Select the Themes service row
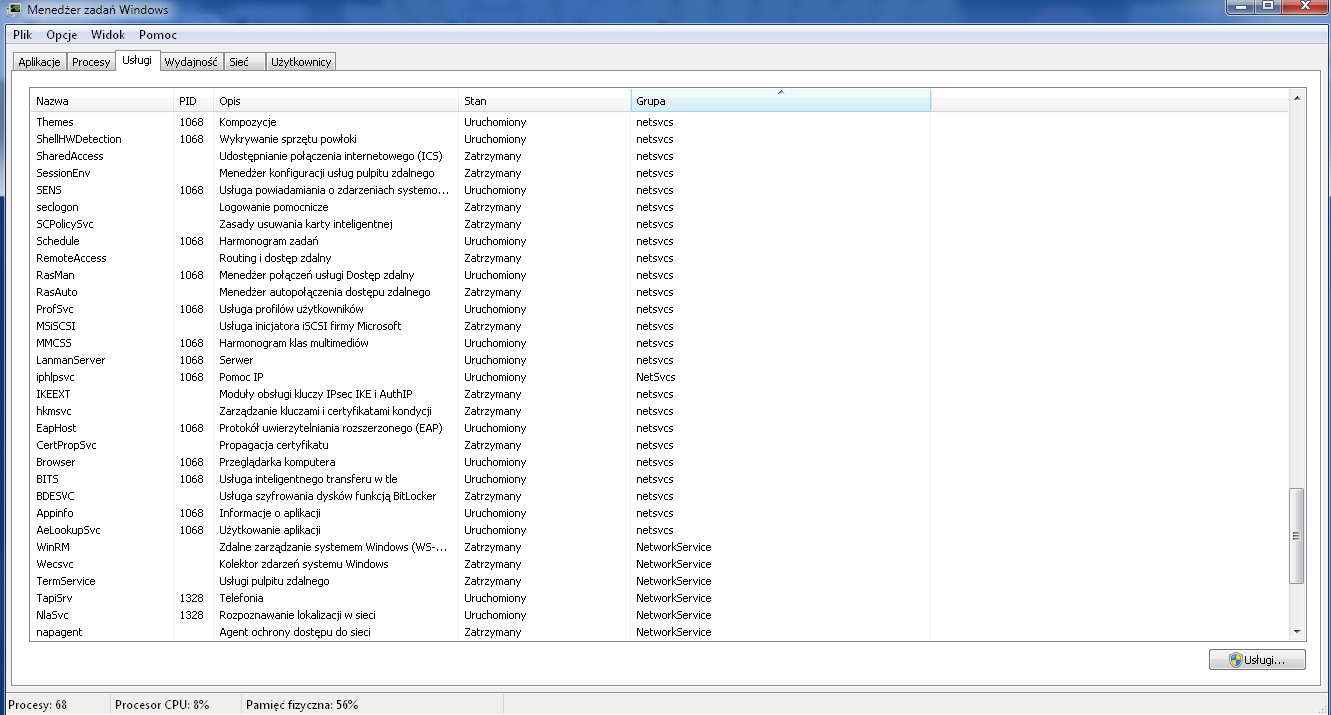Image resolution: width=1331 pixels, height=715 pixels. pyautogui.click(x=480, y=122)
